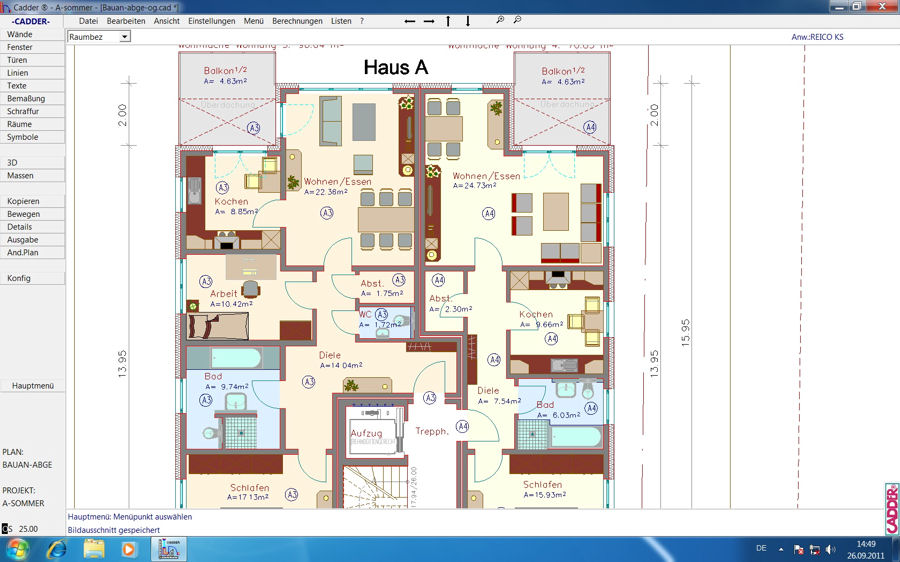Show hidden system tray icons arrow

781,550
